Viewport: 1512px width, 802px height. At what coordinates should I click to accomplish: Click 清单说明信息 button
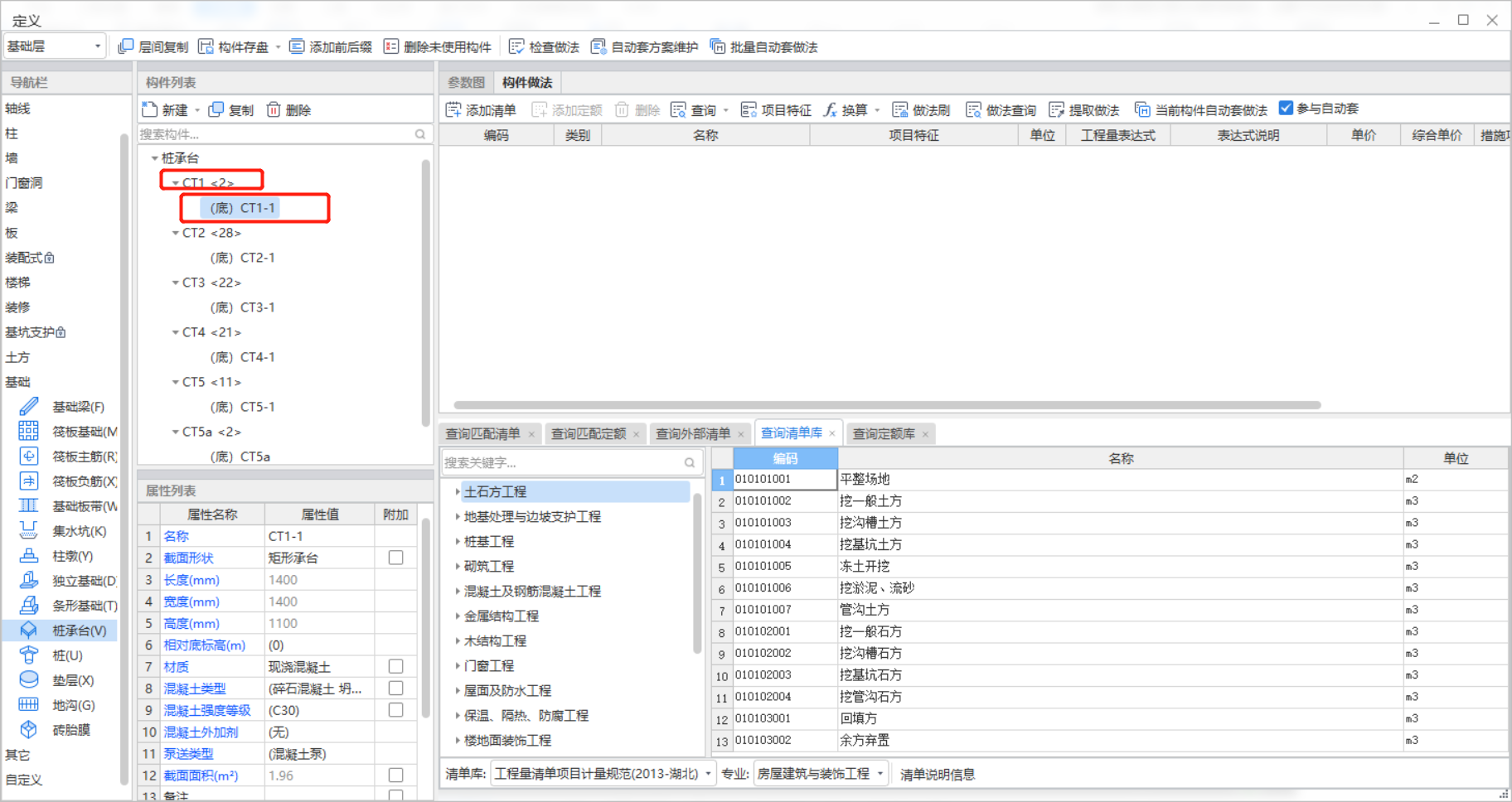click(938, 774)
